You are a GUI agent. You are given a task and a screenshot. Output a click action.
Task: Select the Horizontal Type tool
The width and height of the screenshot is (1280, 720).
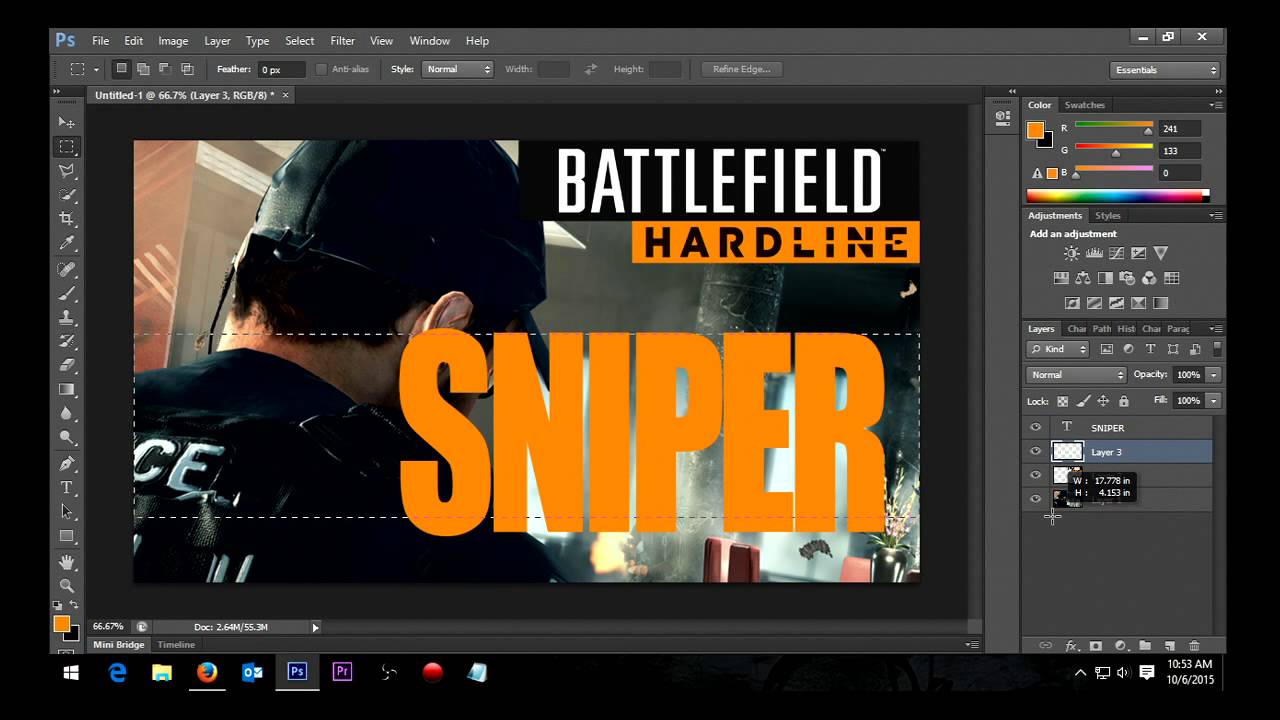pos(67,488)
